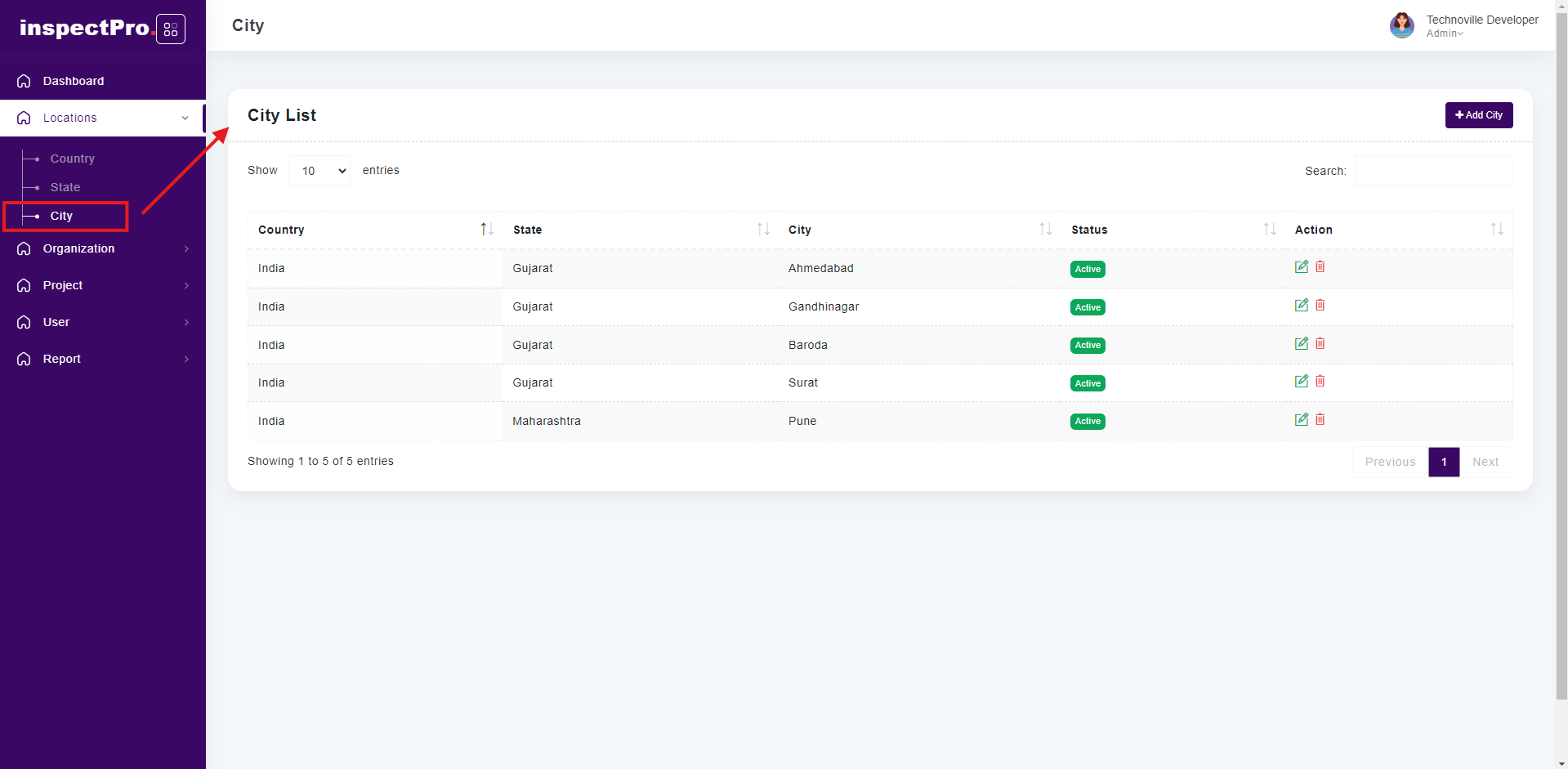
Task: Go to Dashboard in the sidebar
Action: point(74,81)
